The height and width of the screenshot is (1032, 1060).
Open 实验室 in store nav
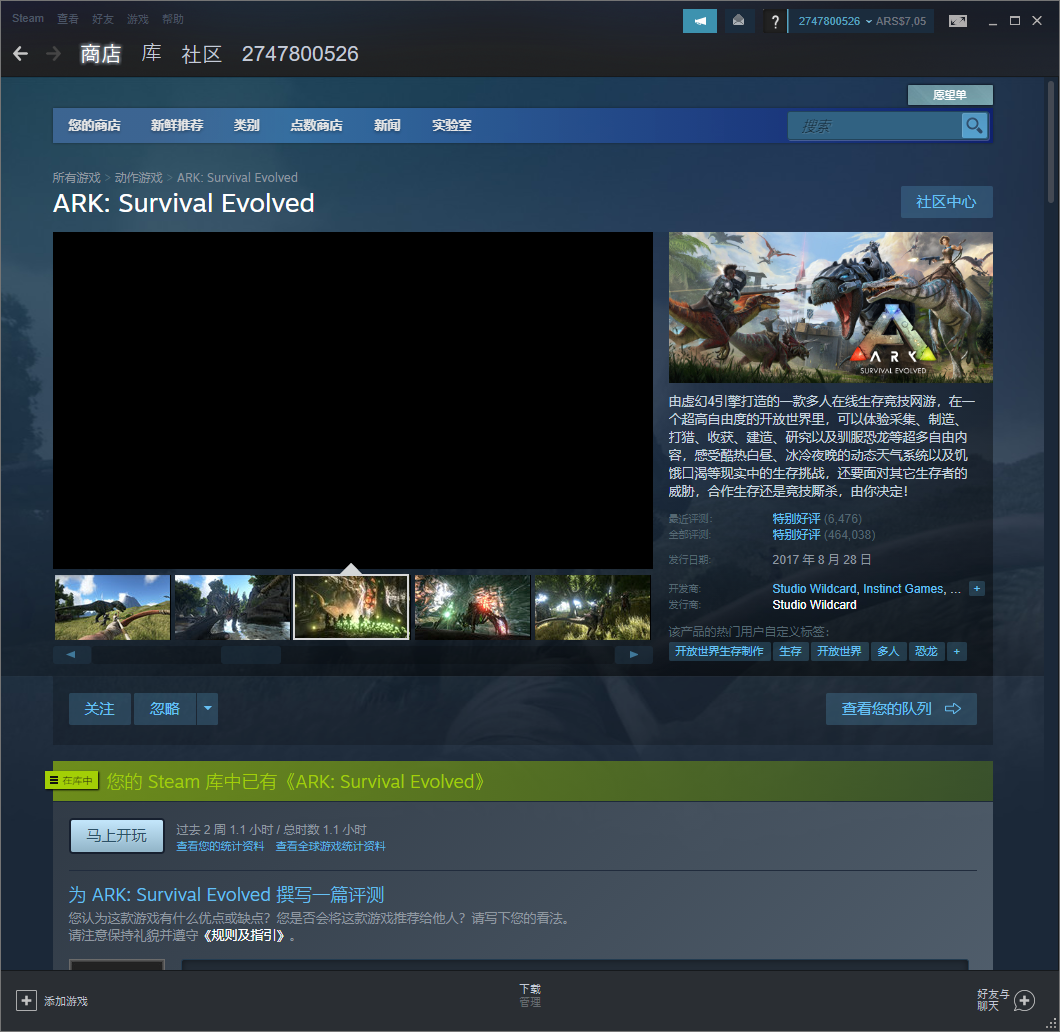[x=452, y=125]
